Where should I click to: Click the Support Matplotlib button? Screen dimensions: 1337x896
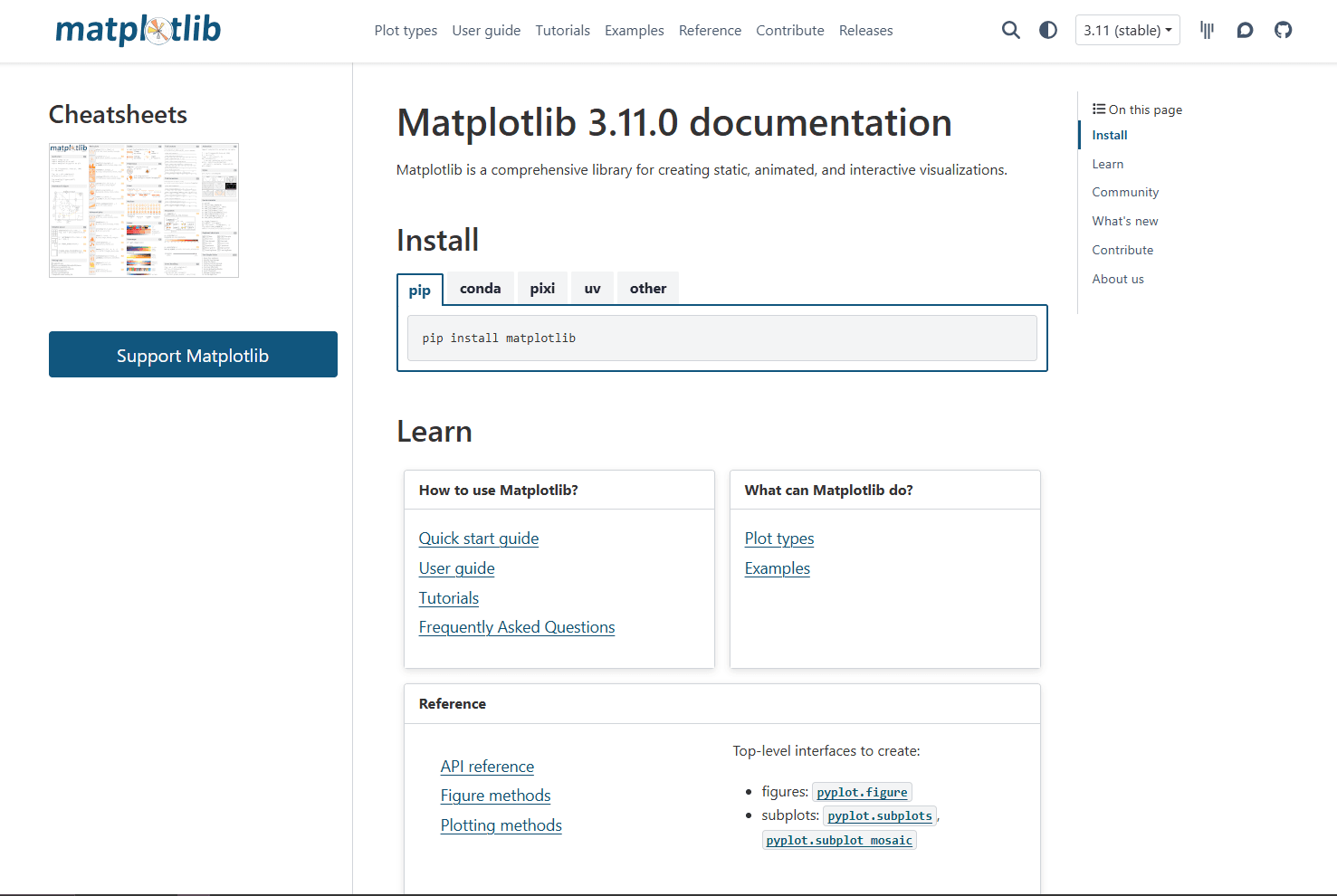tap(193, 355)
